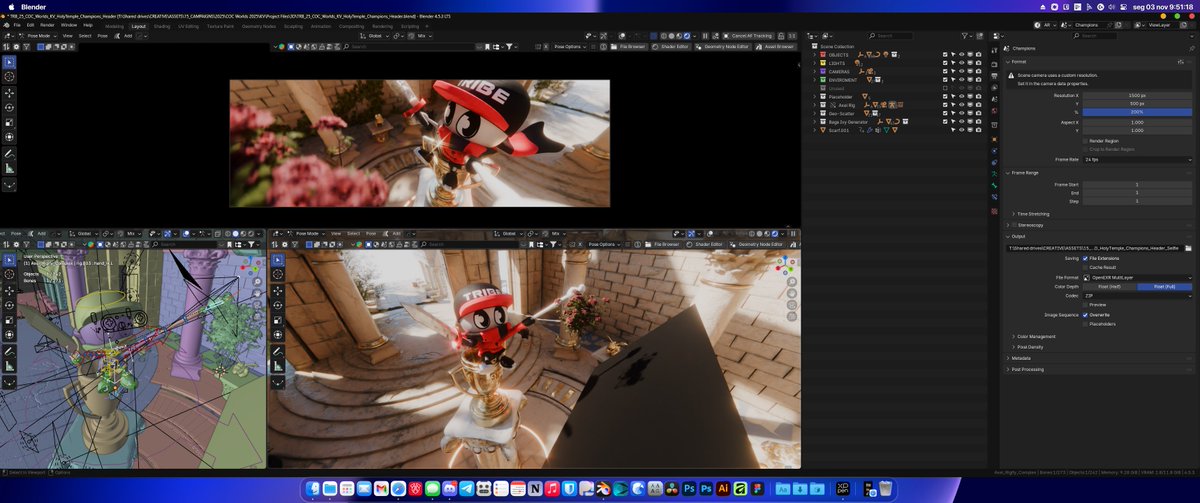Select Float (Half) color depth

(1110, 286)
